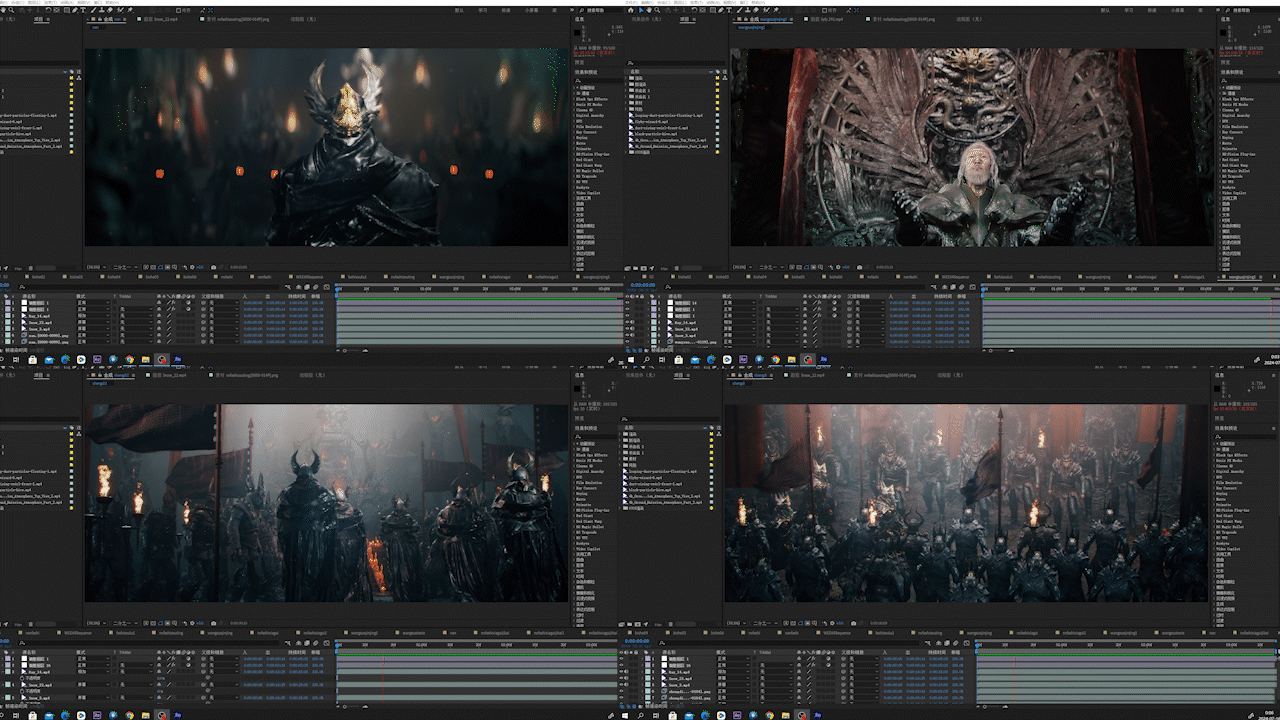Viewport: 1280px width, 720px height.
Task: Click zoom-in mountain icon in top-left timeline
Action: [x=365, y=350]
